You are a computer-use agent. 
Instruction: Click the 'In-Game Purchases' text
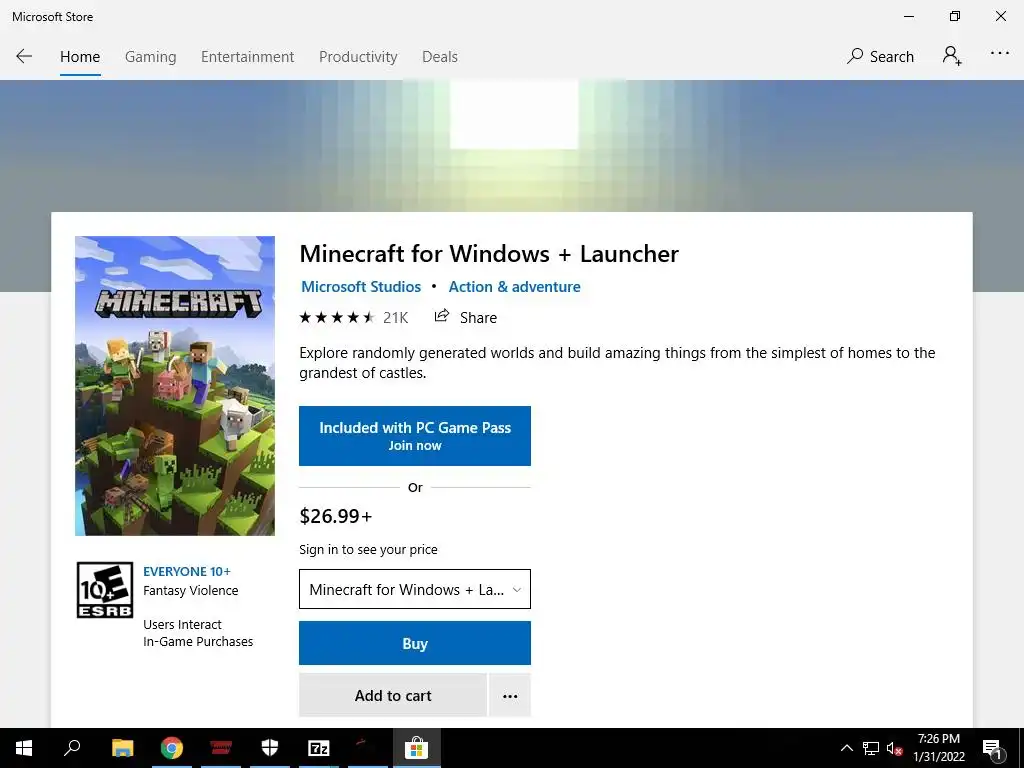(198, 641)
